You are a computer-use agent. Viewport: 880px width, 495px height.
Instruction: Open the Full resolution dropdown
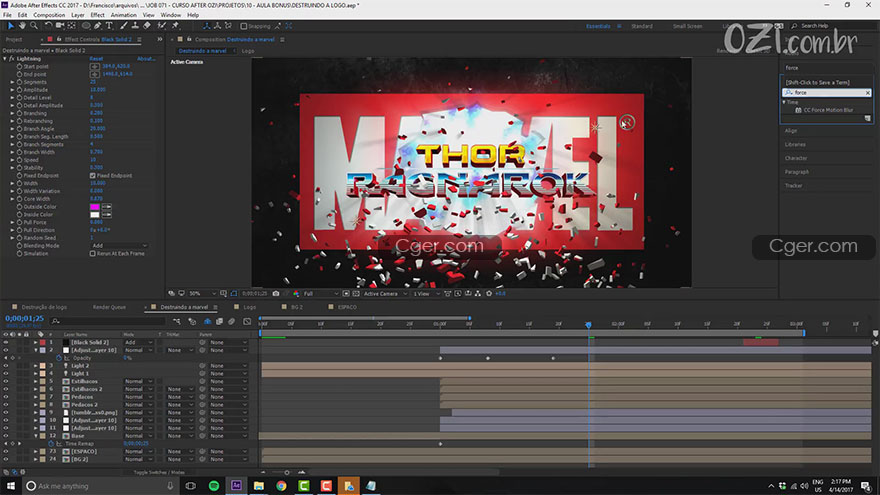pos(321,294)
